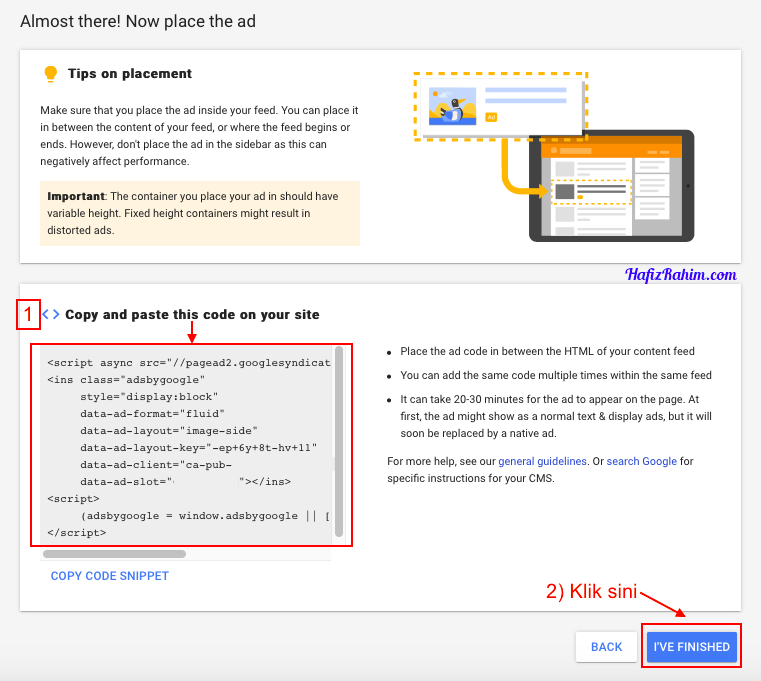Go back with the BACK button
This screenshot has height=681, width=761.
click(x=606, y=647)
